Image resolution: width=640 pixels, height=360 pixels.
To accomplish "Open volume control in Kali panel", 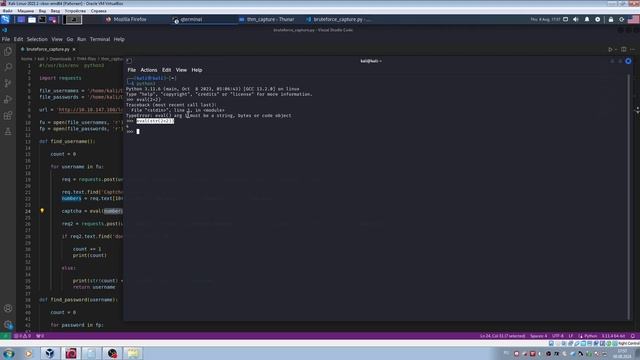I will (x=576, y=19).
